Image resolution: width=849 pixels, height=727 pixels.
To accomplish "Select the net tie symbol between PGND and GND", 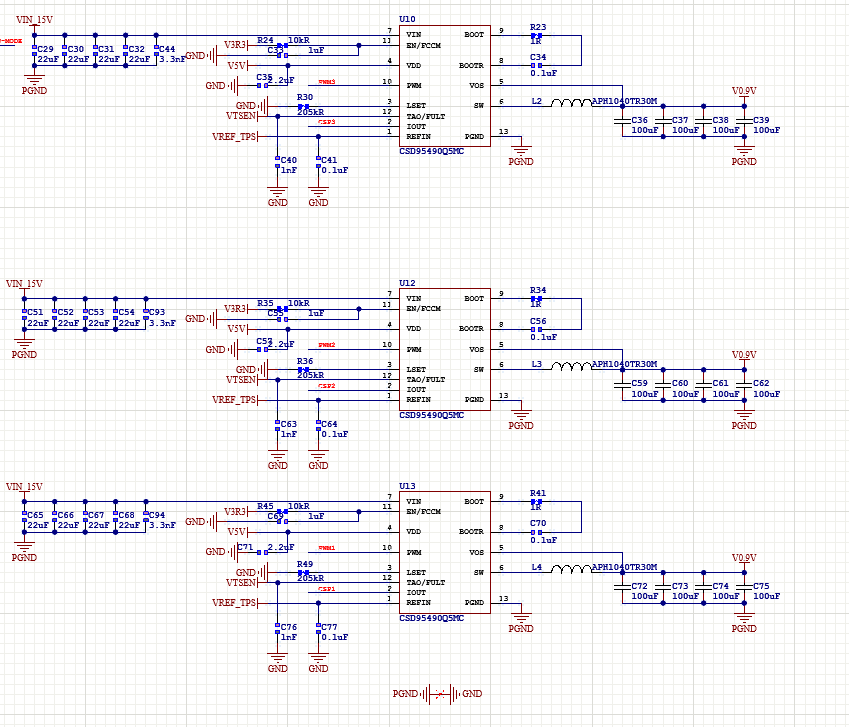I will click(x=440, y=694).
